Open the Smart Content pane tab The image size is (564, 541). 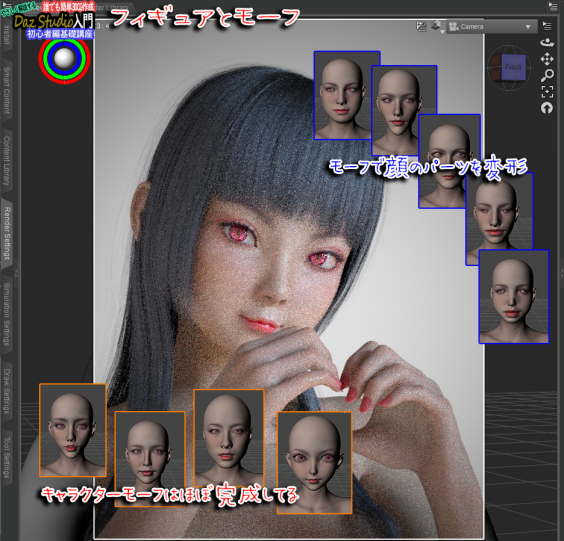(x=6, y=90)
